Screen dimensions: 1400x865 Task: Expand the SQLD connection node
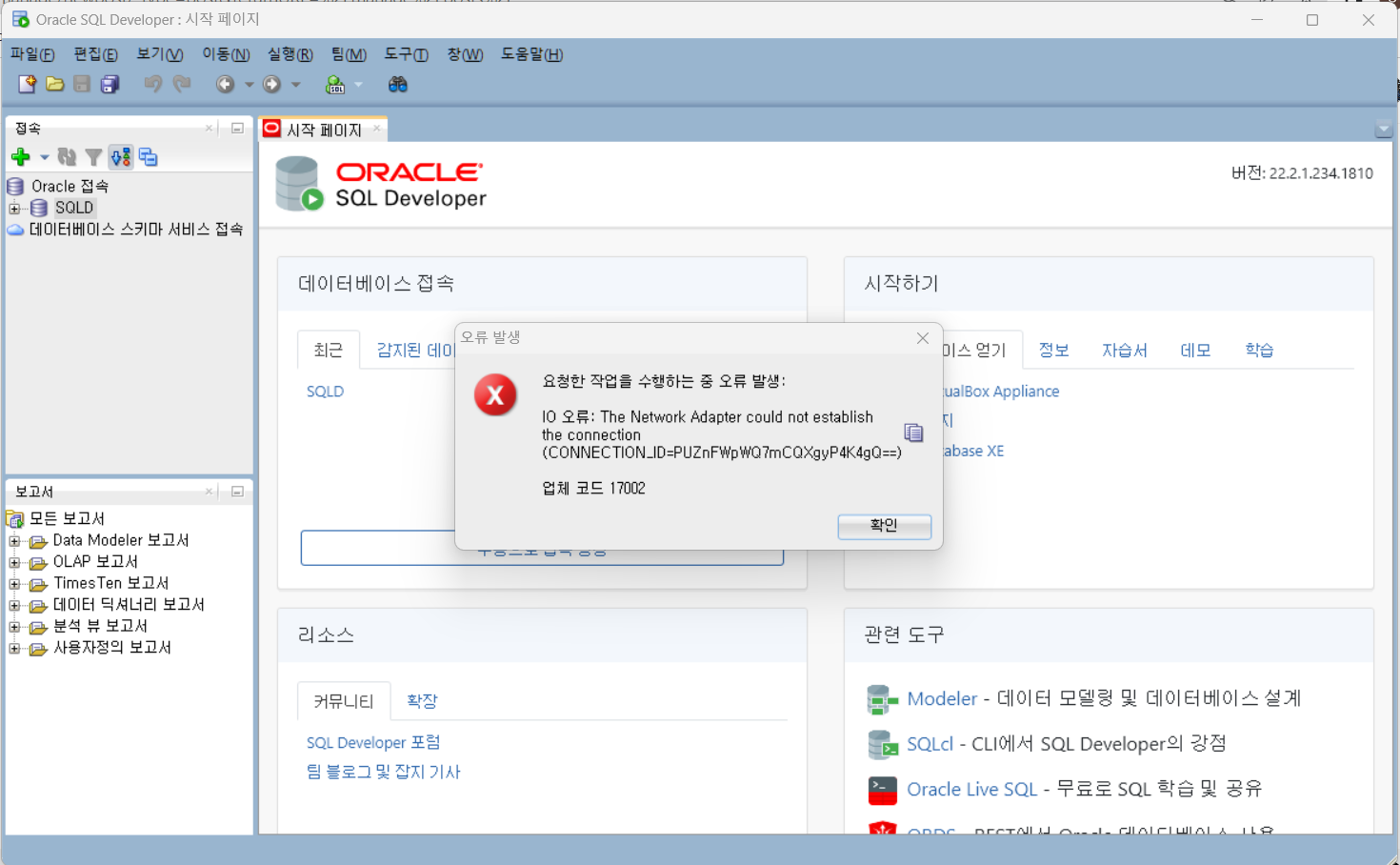pyautogui.click(x=14, y=208)
